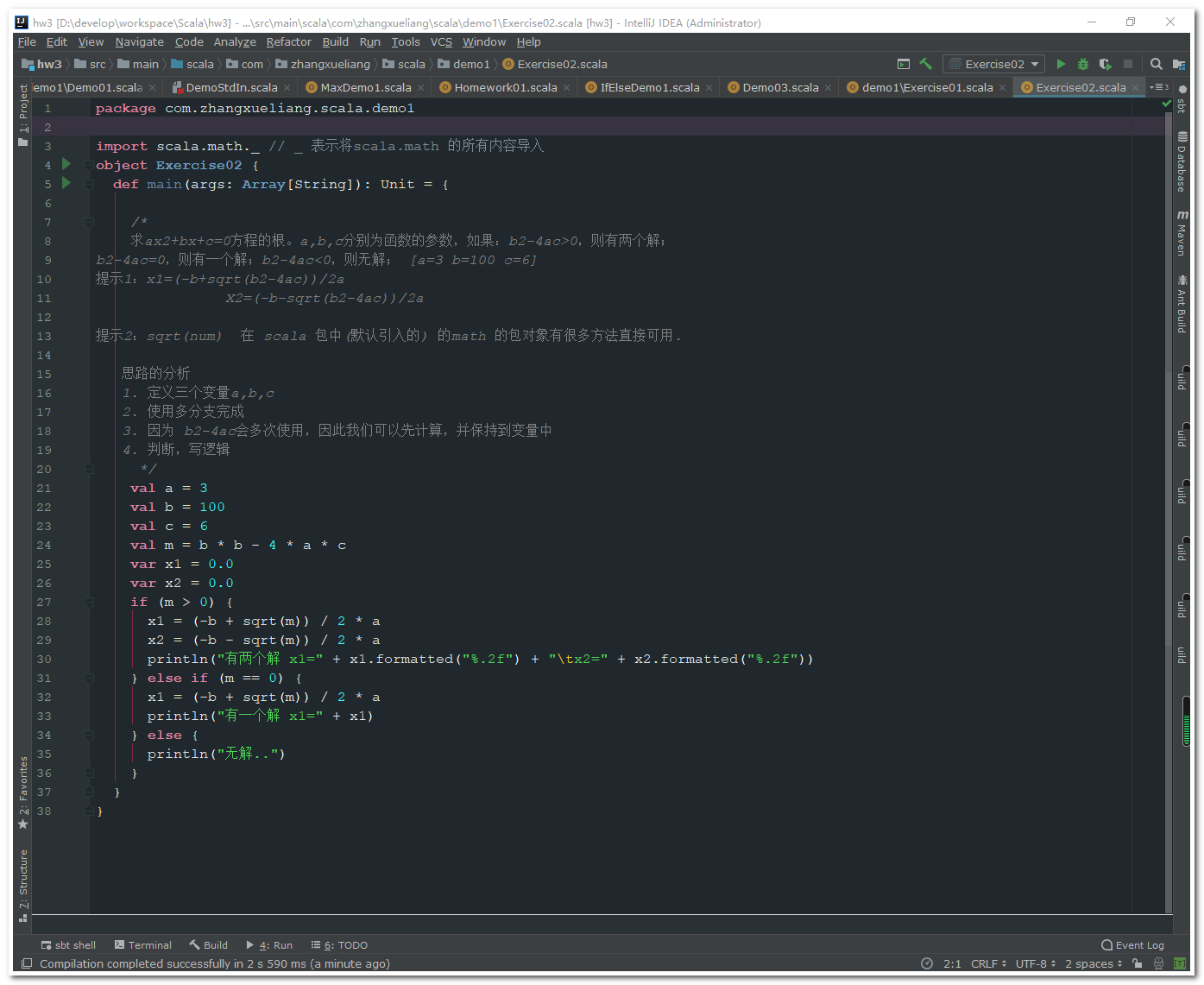Viewport: 1204px width, 985px height.
Task: Switch to the Homework01.scala tab
Action: tap(506, 87)
